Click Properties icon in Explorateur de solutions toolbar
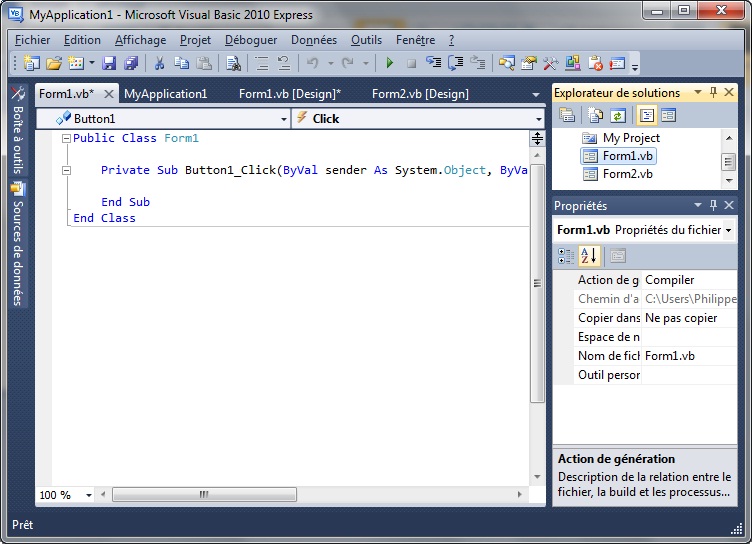The width and height of the screenshot is (752, 544). 566,115
